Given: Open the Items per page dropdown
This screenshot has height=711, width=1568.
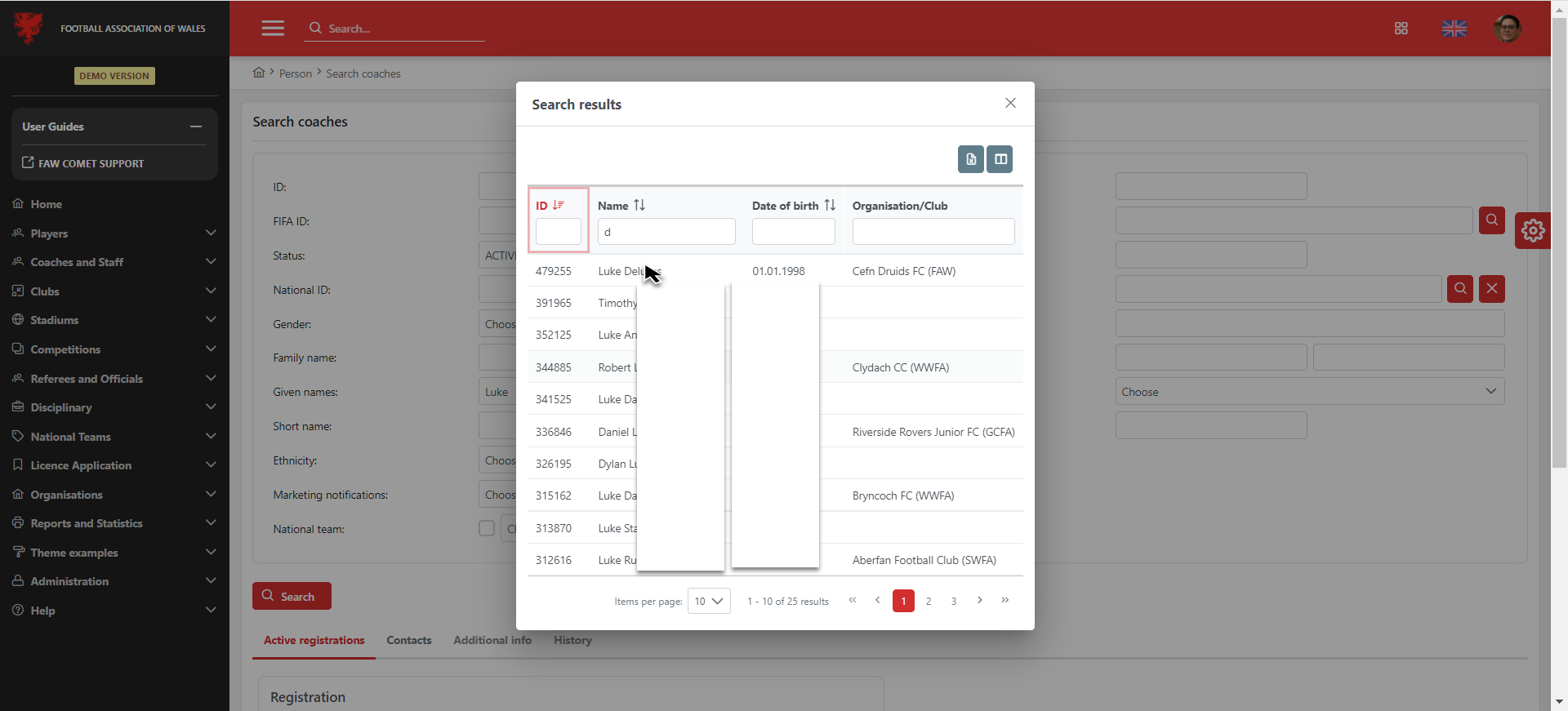Looking at the screenshot, I should [x=708, y=602].
